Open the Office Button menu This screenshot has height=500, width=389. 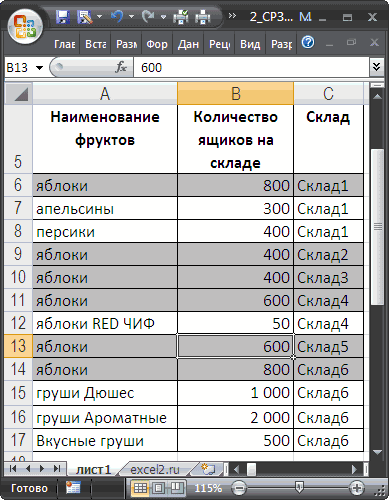[x=25, y=27]
